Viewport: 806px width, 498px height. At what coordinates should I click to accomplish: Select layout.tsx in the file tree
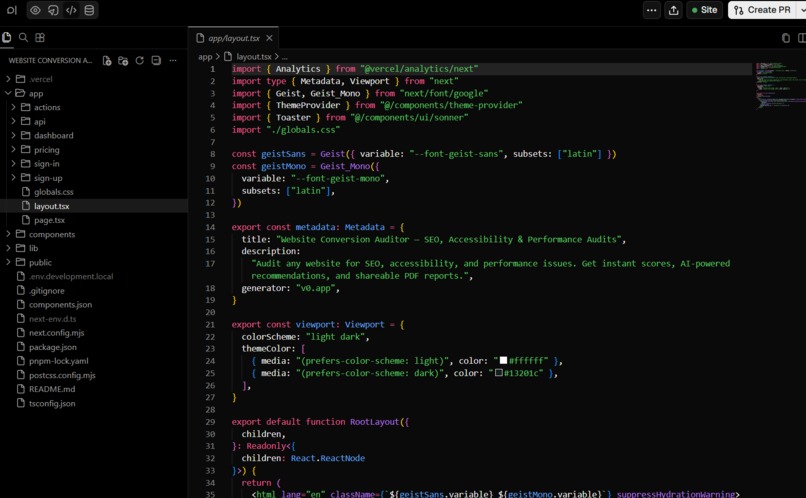tap(51, 206)
